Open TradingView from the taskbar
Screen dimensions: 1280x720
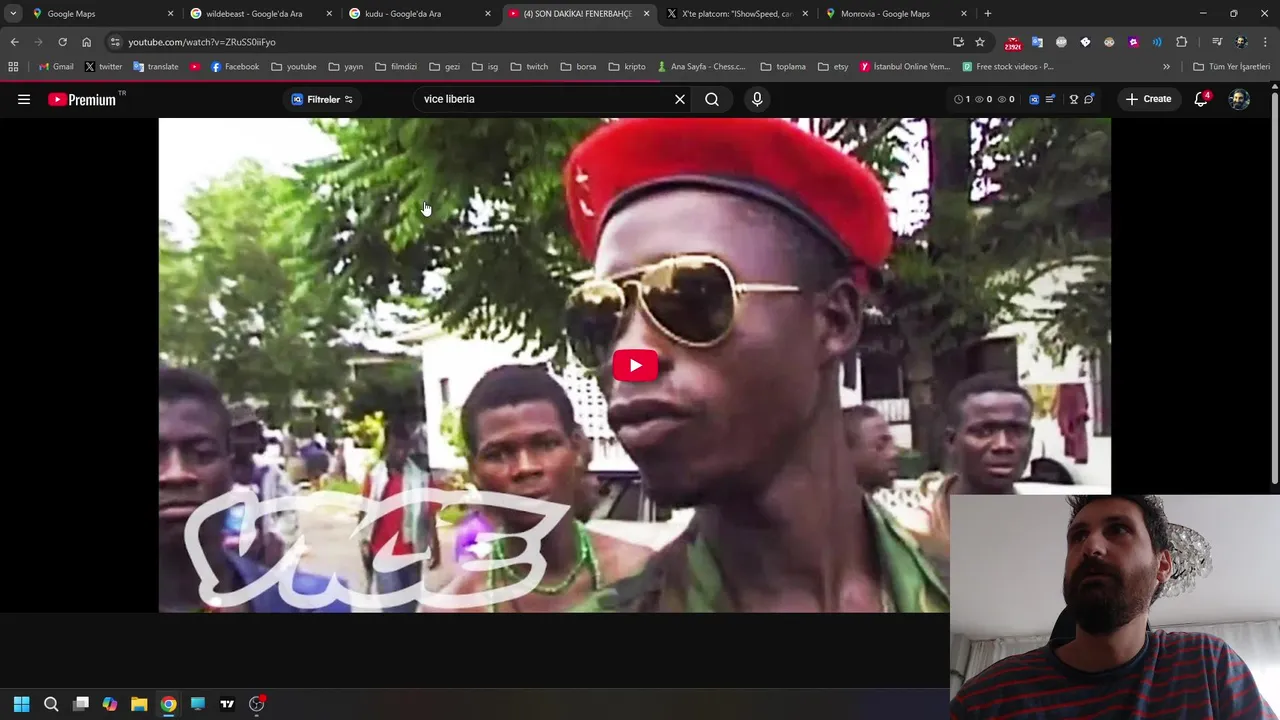[227, 704]
